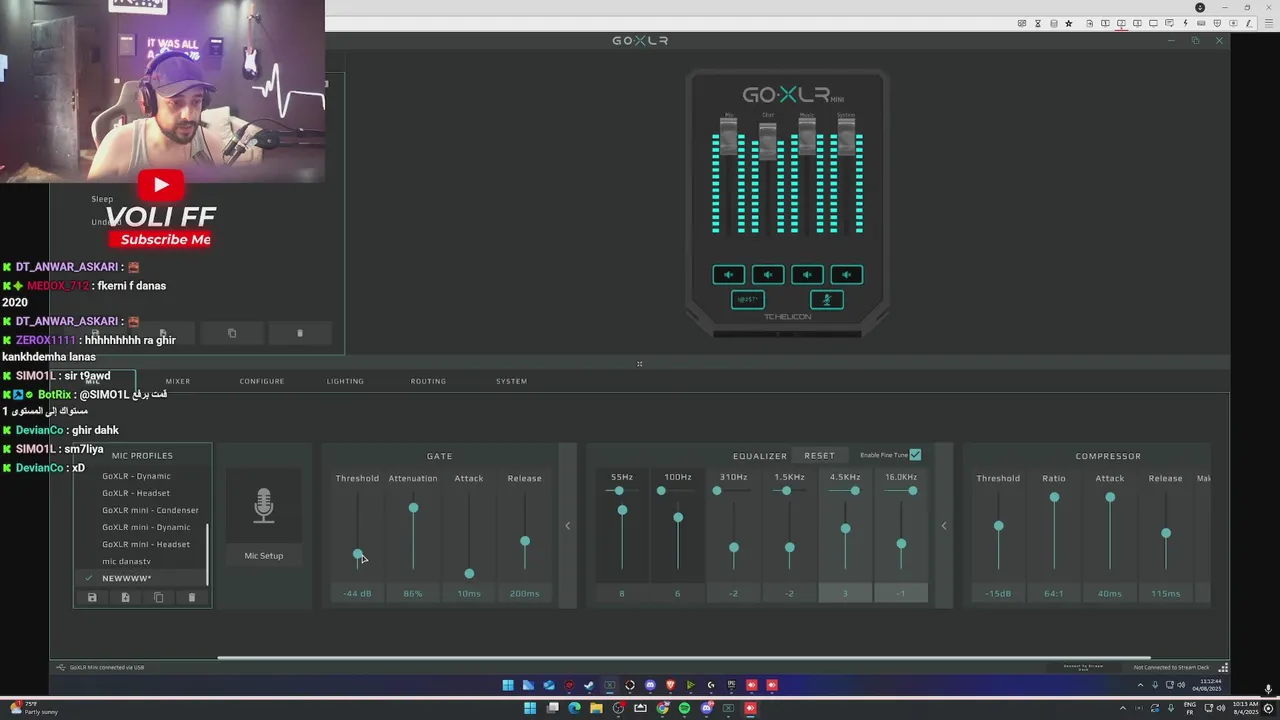Save the current mic profile
1280x720 pixels.
point(92,598)
